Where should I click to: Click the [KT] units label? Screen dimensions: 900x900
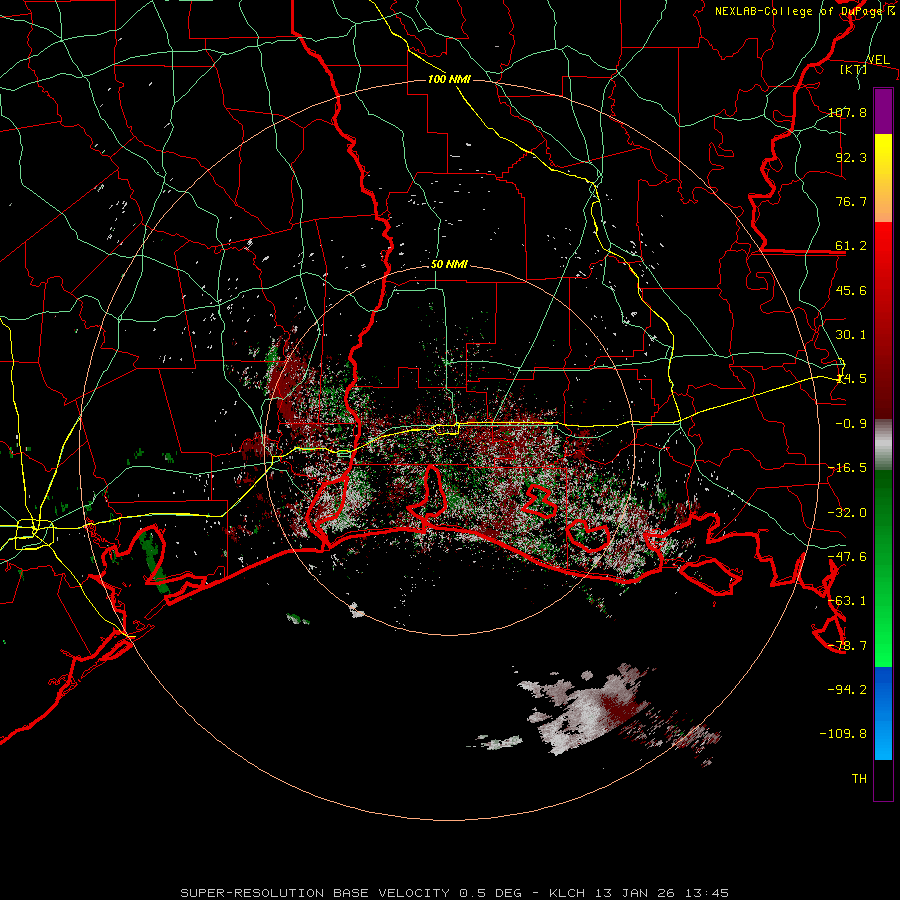(854, 69)
